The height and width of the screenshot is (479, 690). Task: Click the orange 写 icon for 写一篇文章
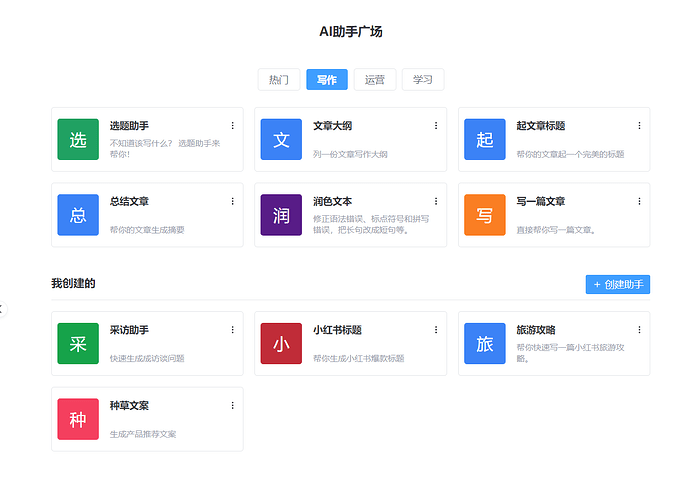(485, 215)
